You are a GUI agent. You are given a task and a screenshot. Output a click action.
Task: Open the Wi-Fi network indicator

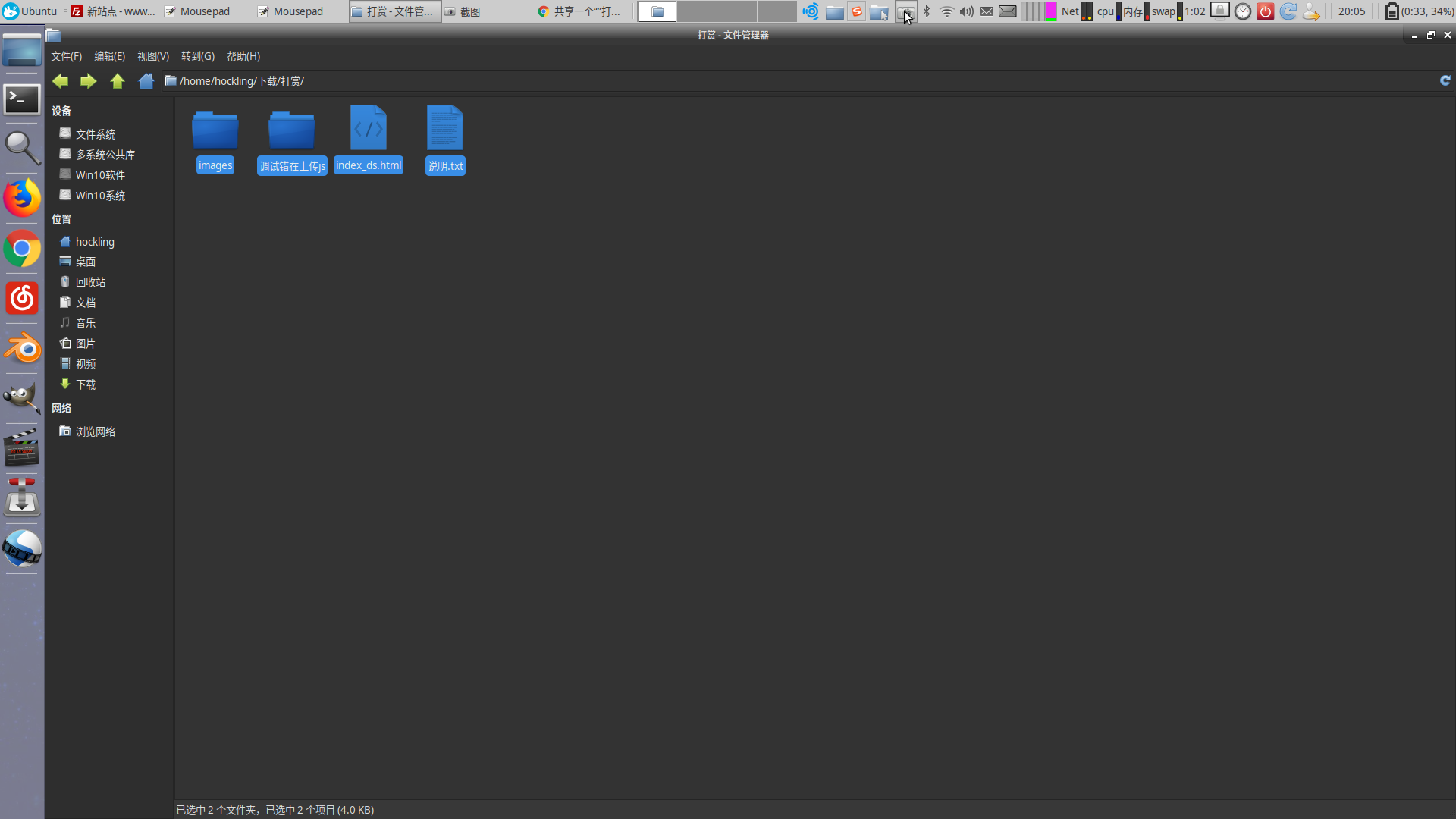click(947, 11)
